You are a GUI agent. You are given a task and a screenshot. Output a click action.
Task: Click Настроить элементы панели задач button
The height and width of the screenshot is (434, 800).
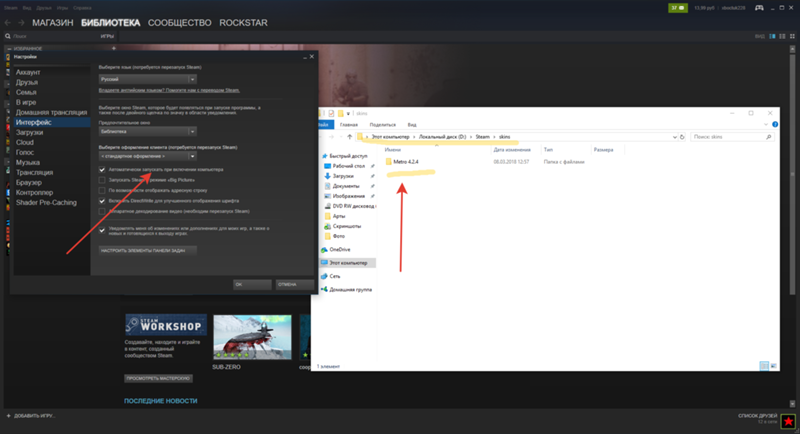coord(147,250)
